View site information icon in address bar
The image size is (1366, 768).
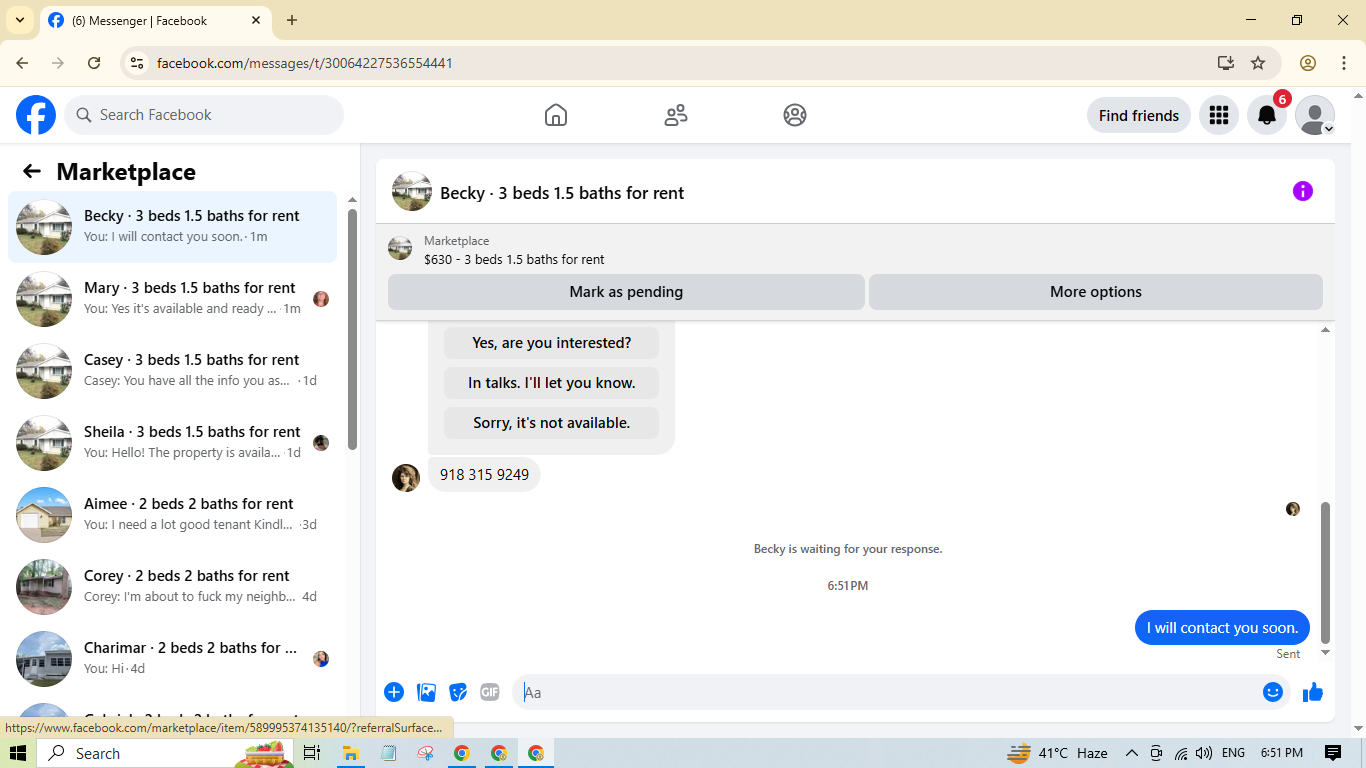(138, 63)
